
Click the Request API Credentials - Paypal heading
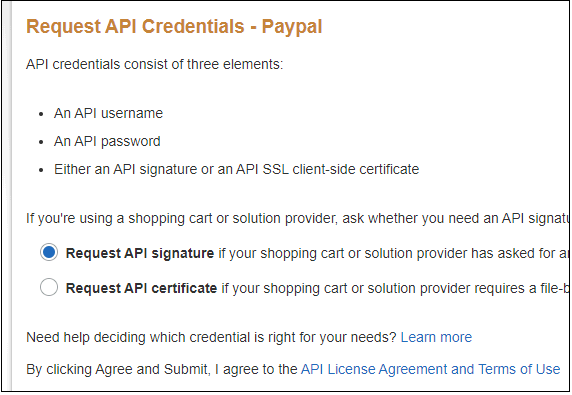[174, 27]
